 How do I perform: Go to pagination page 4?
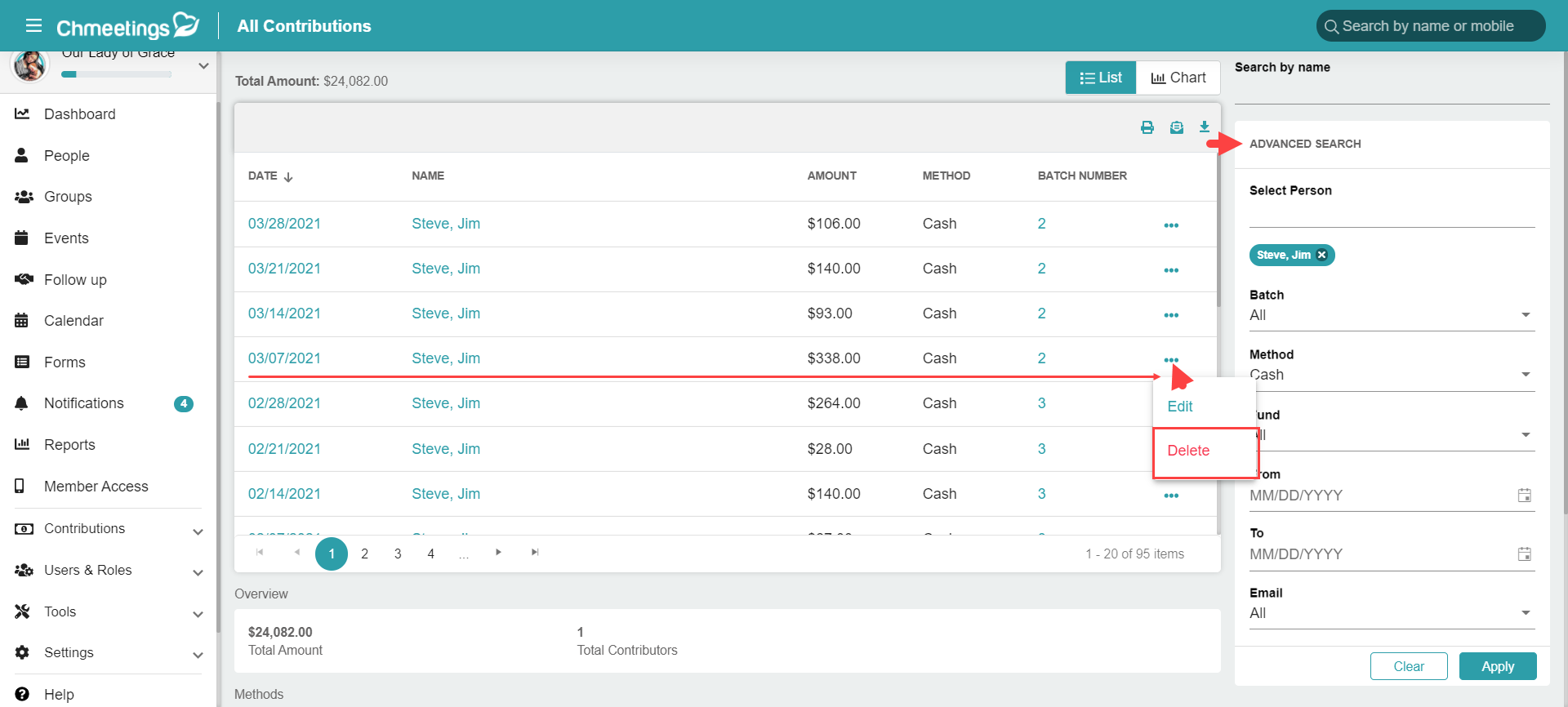coord(431,554)
